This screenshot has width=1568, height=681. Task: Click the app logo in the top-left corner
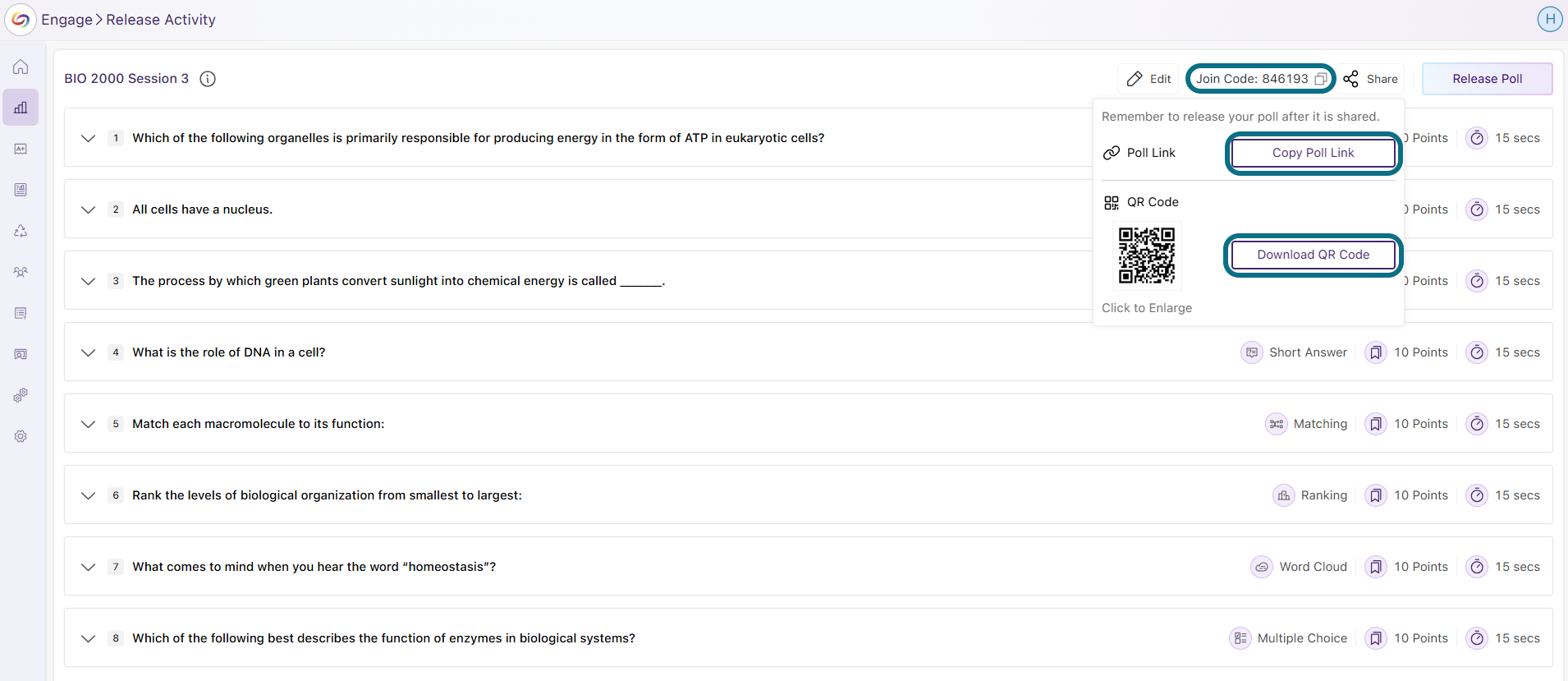pos(21,20)
